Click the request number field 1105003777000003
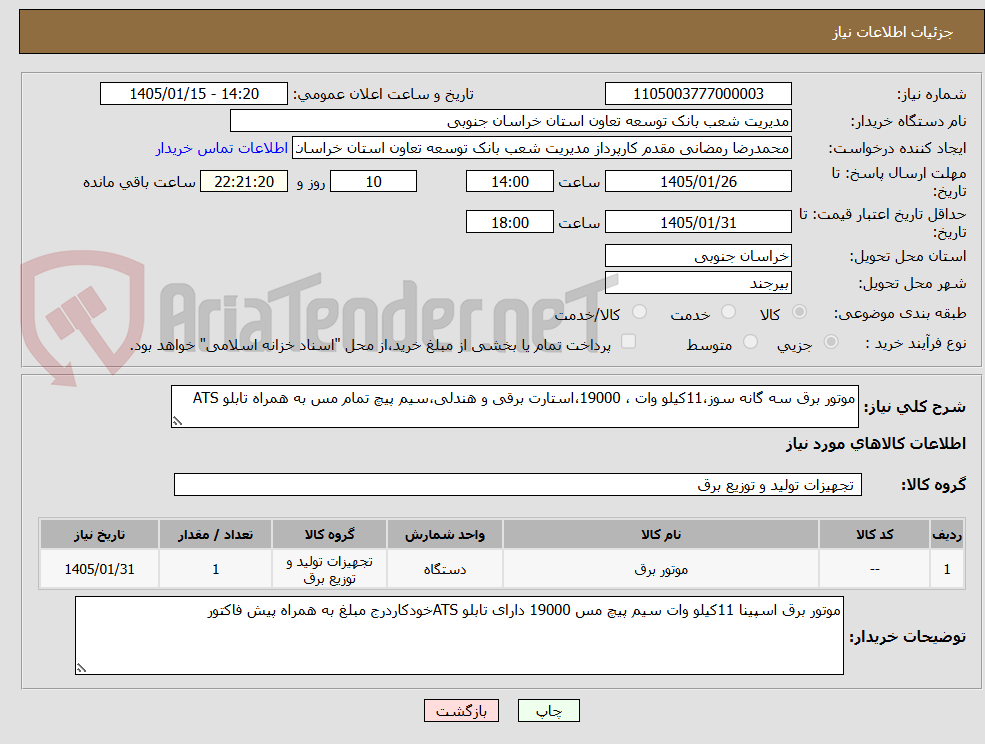 [698, 94]
